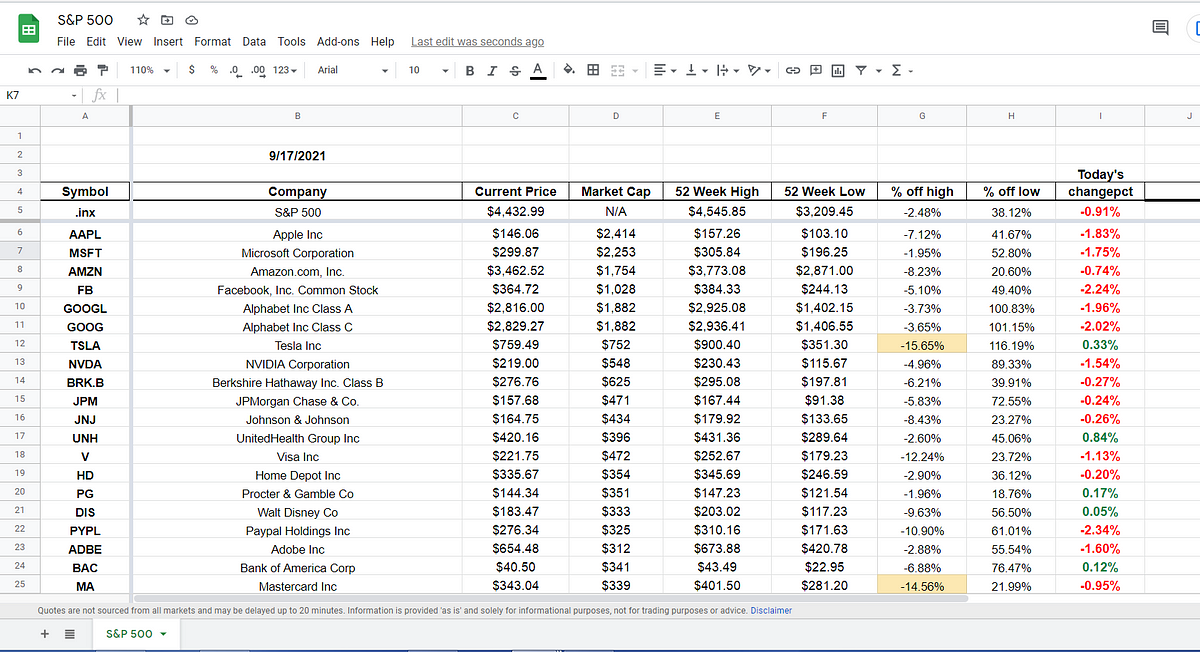Image resolution: width=1200 pixels, height=652 pixels.
Task: Increase decimal places icon
Action: click(258, 70)
